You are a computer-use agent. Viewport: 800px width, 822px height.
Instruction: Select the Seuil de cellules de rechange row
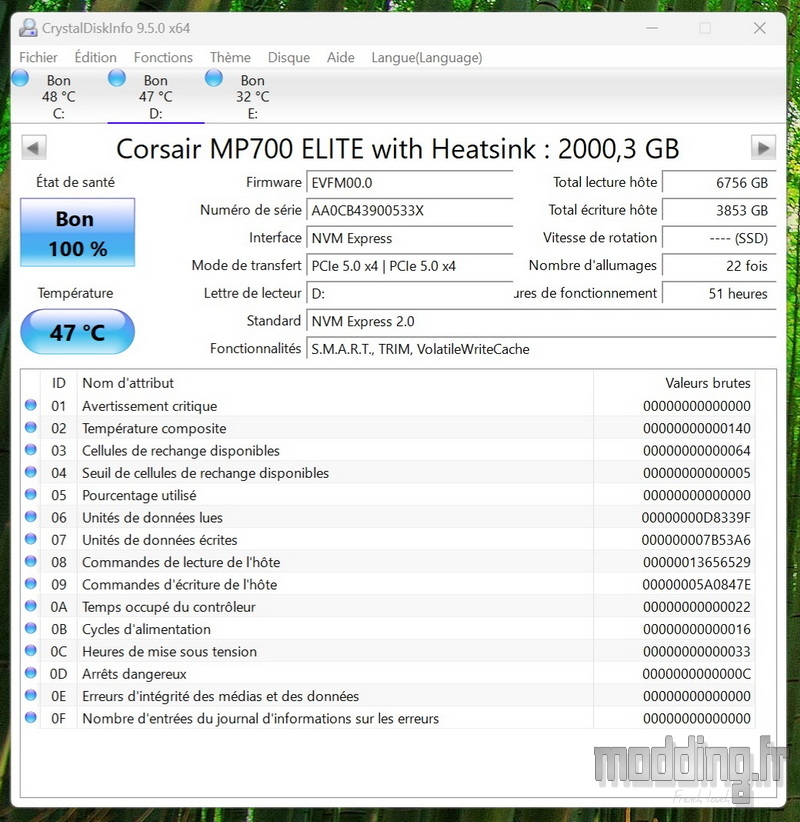[x=388, y=473]
